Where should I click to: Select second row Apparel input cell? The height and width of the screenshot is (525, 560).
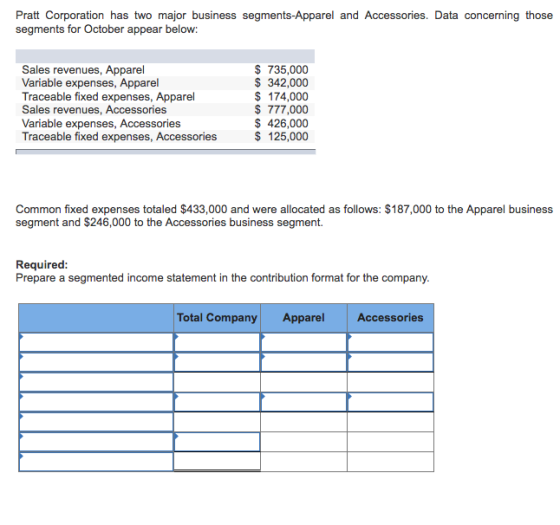(x=304, y=362)
